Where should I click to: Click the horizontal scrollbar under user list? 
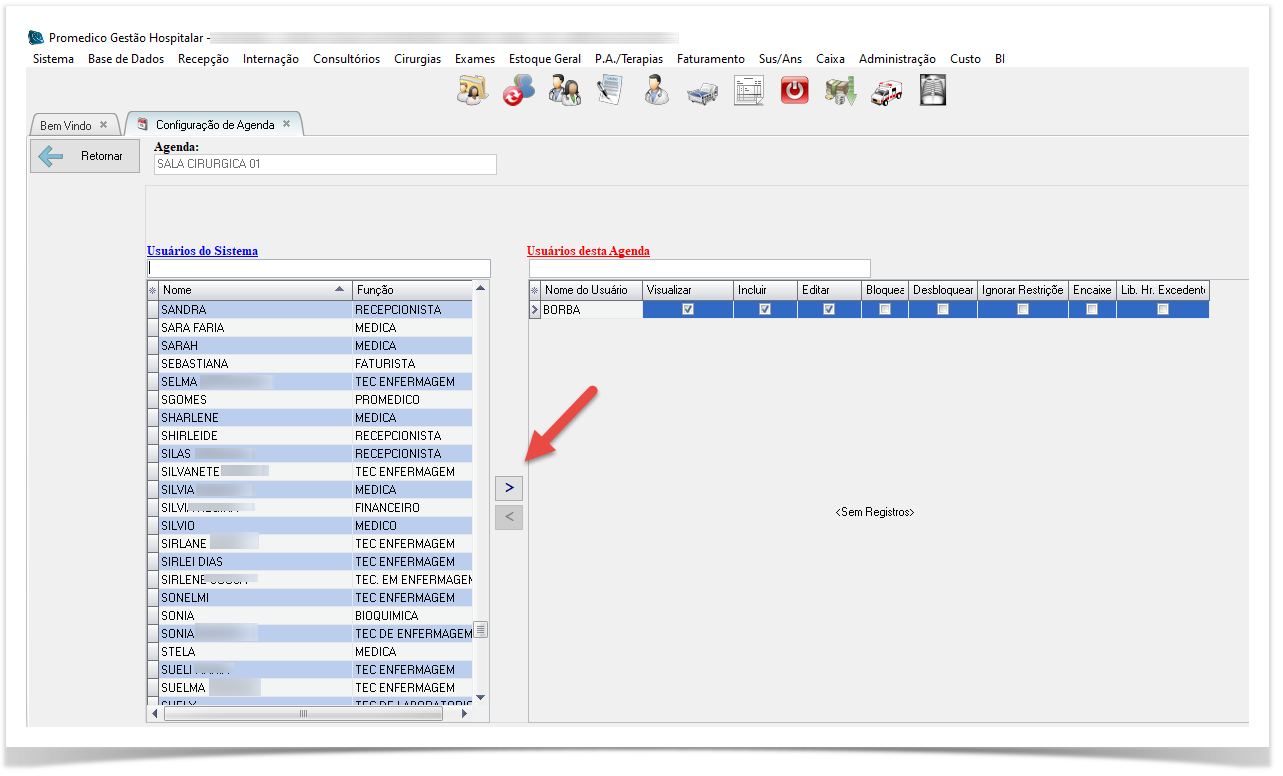pos(304,714)
